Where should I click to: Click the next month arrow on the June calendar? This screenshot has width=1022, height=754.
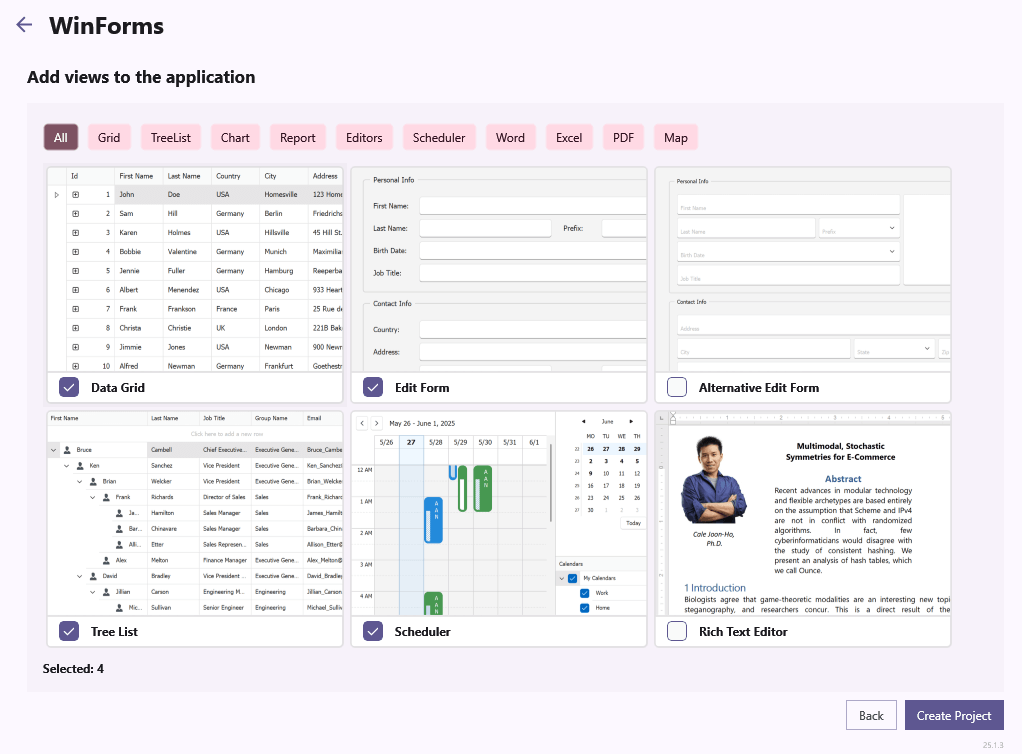[x=631, y=422]
